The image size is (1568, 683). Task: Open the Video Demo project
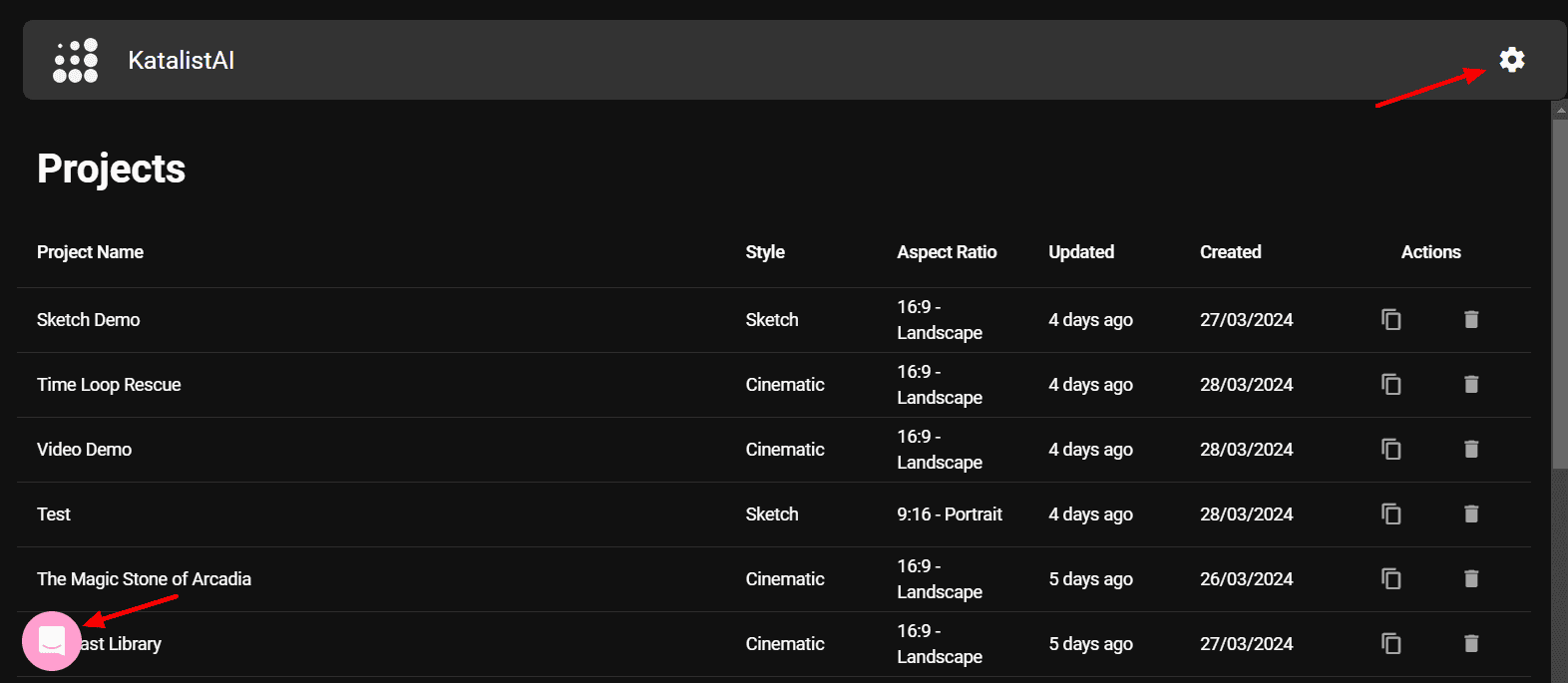click(85, 450)
